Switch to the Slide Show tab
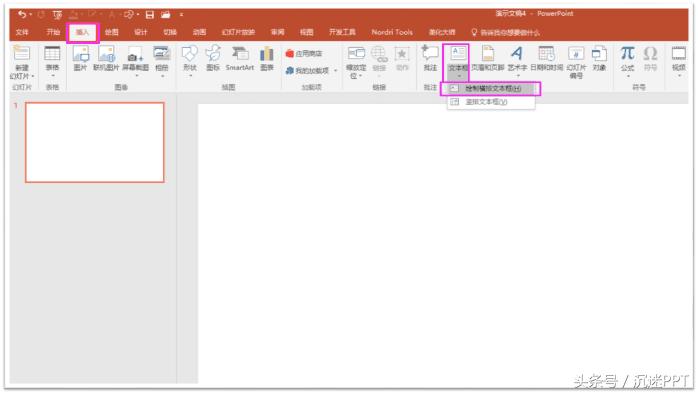The height and width of the screenshot is (394, 698). pos(238,32)
